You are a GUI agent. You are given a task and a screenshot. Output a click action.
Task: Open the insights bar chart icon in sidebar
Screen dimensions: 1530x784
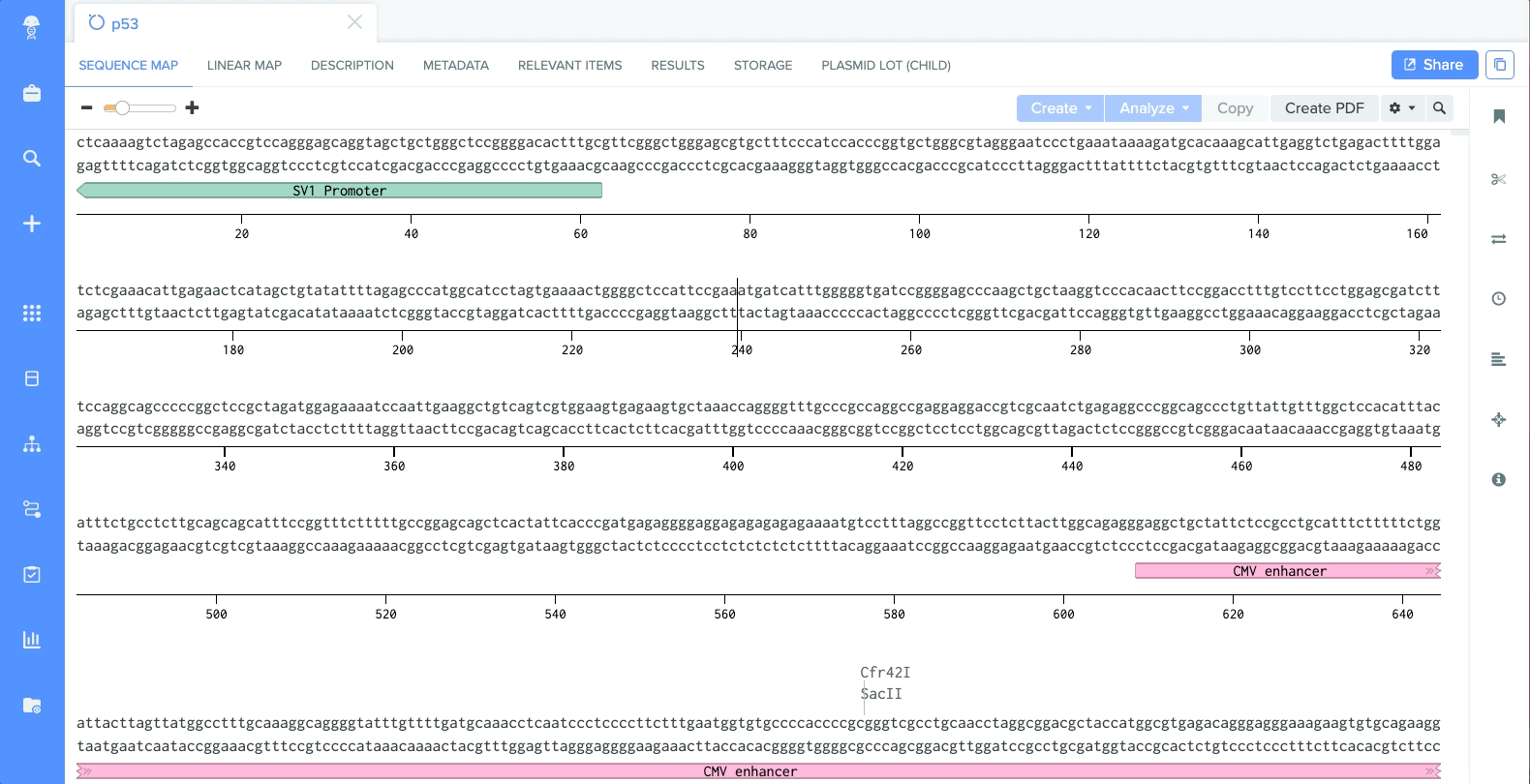point(32,640)
